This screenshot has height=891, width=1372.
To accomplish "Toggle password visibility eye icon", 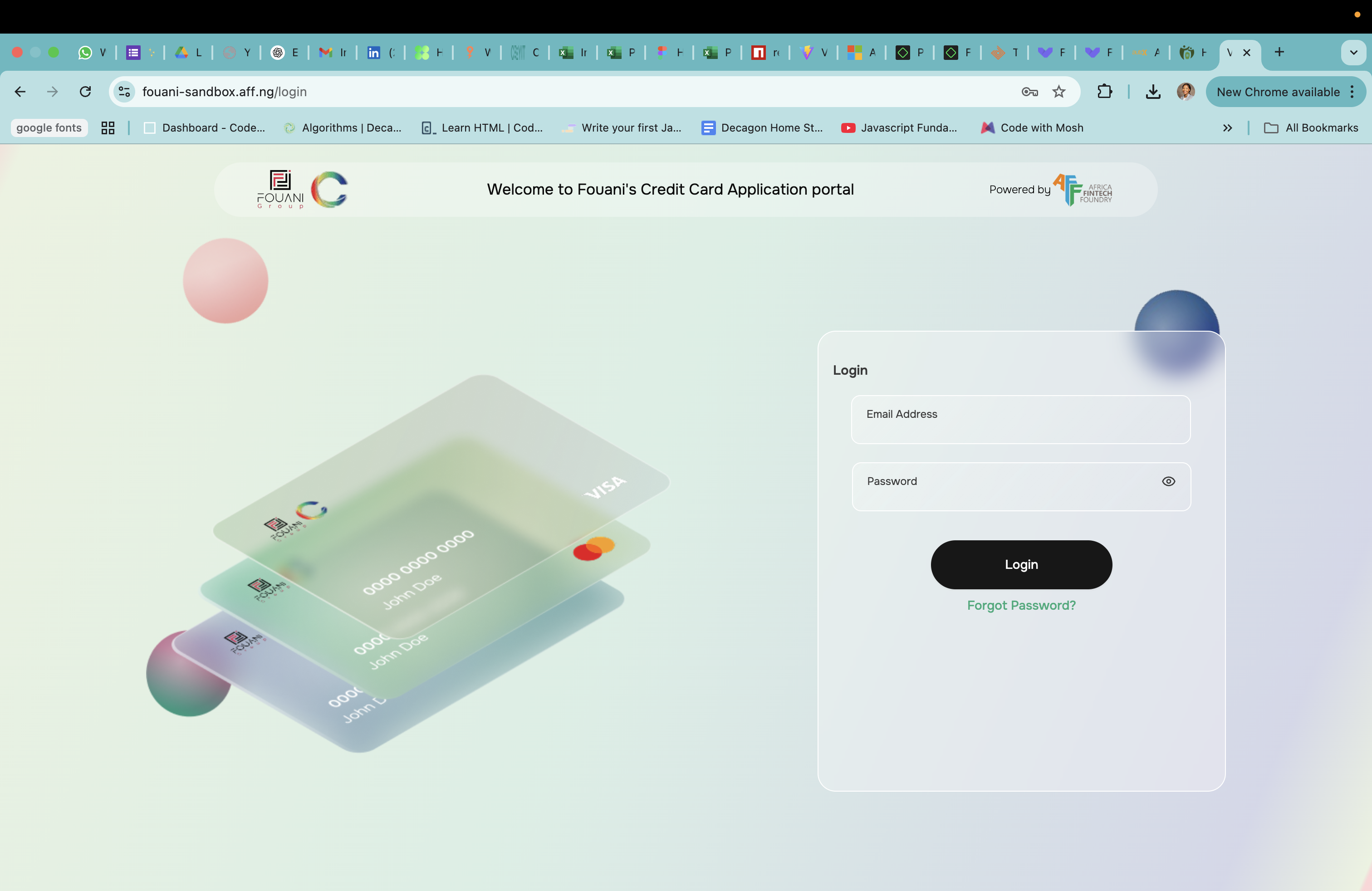I will 1168,481.
